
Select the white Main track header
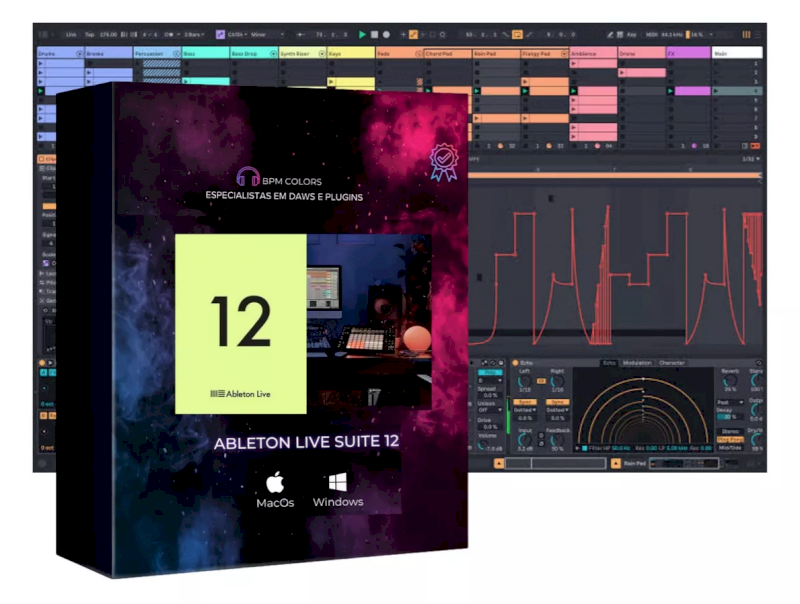pos(737,53)
